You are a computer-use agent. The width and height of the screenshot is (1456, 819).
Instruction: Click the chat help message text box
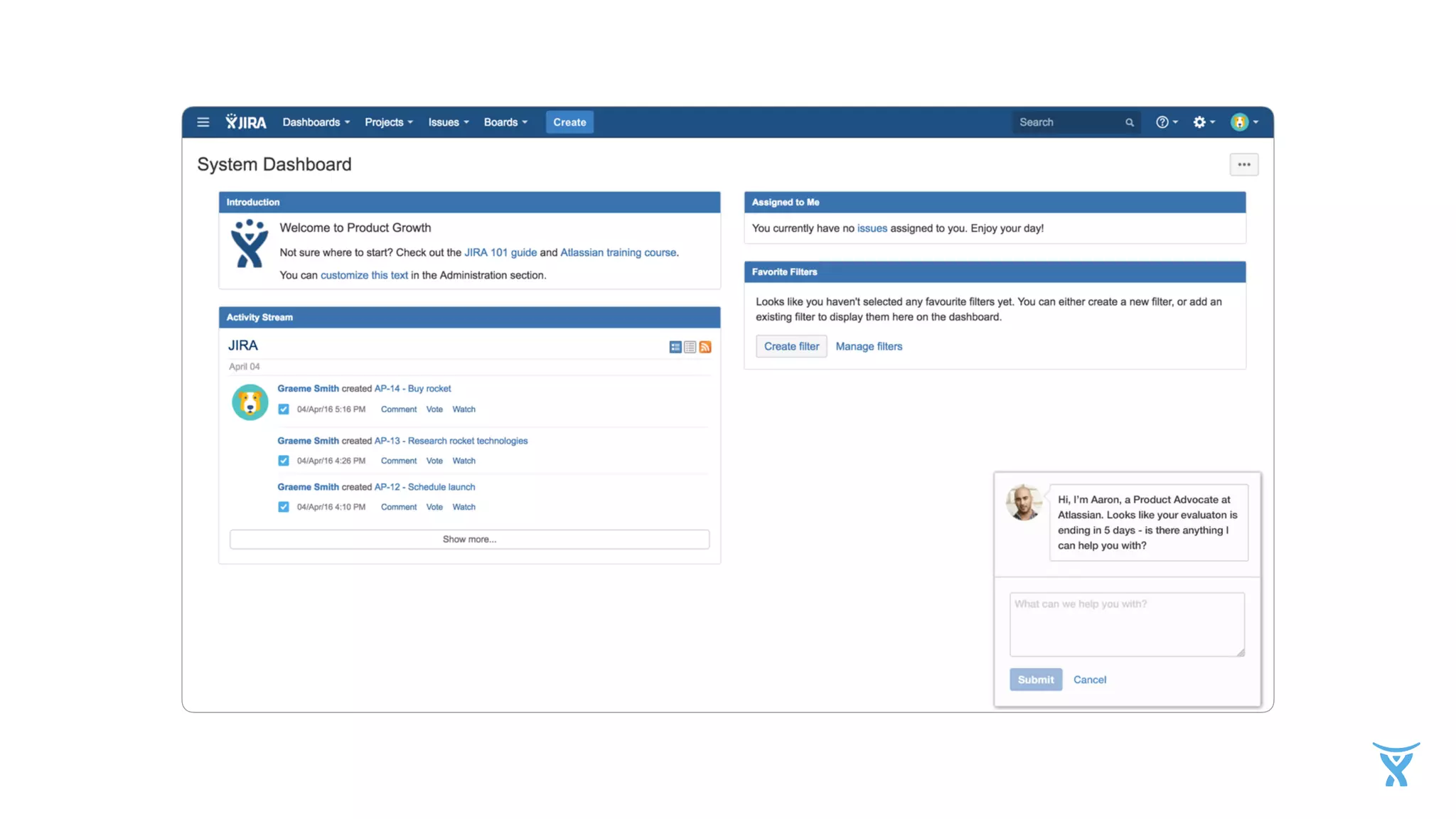click(x=1126, y=624)
